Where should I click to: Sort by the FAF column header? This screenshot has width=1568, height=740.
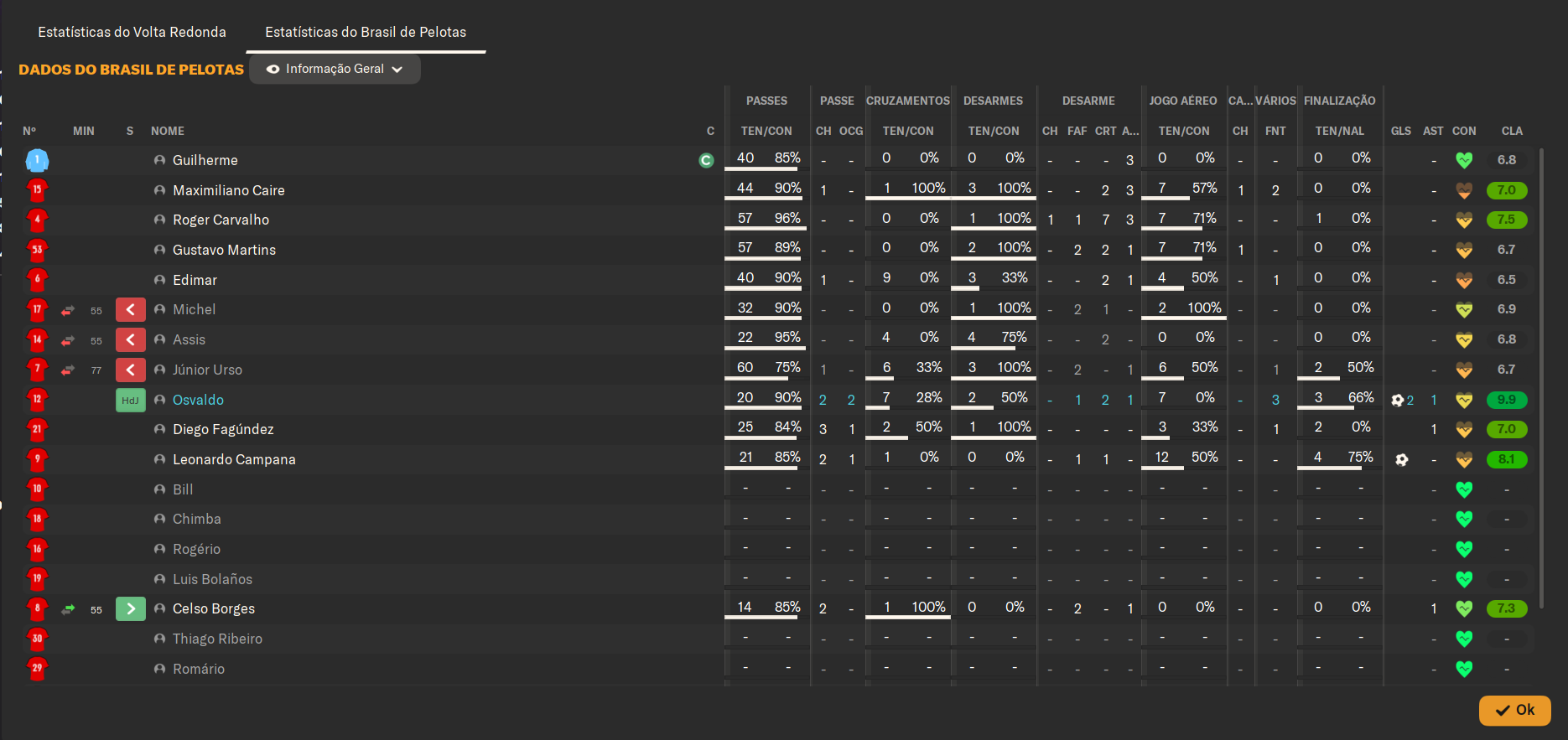pyautogui.click(x=1077, y=131)
